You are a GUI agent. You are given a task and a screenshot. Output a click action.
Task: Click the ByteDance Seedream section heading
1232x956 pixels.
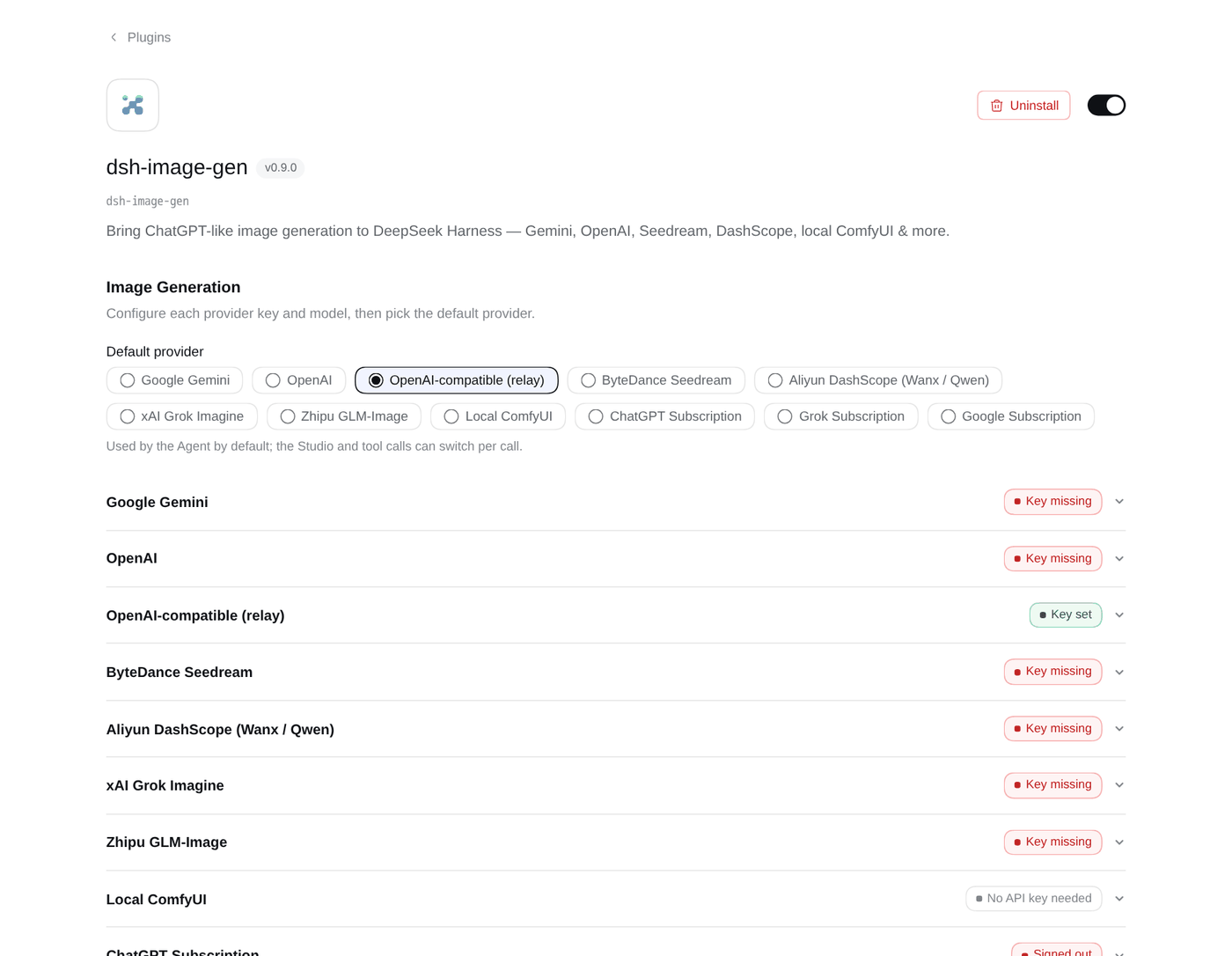pyautogui.click(x=180, y=673)
